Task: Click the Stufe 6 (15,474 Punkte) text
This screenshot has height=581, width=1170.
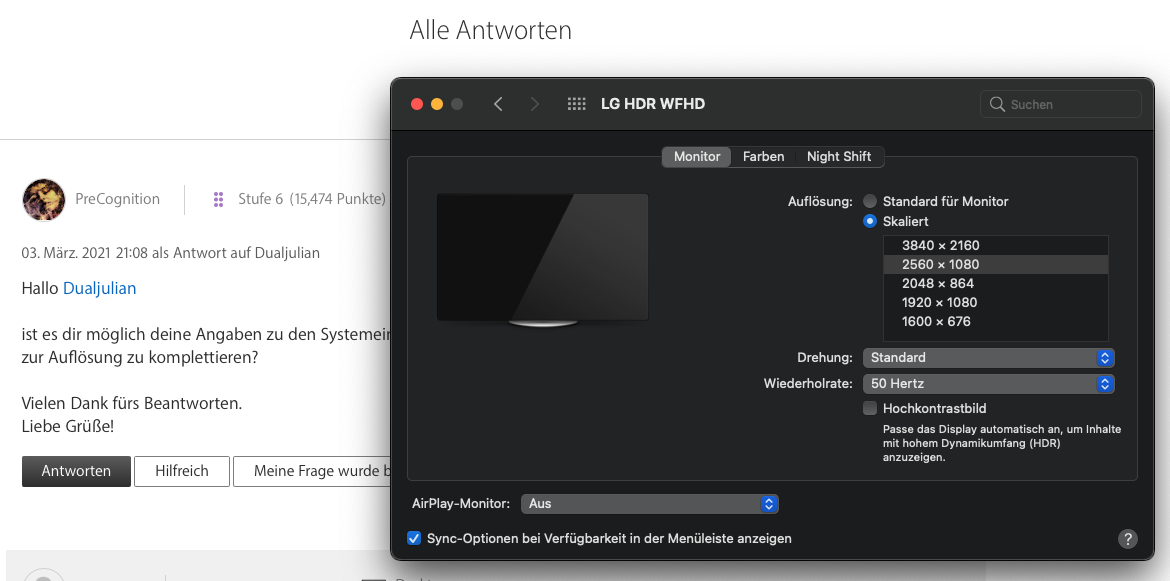Action: tap(311, 199)
